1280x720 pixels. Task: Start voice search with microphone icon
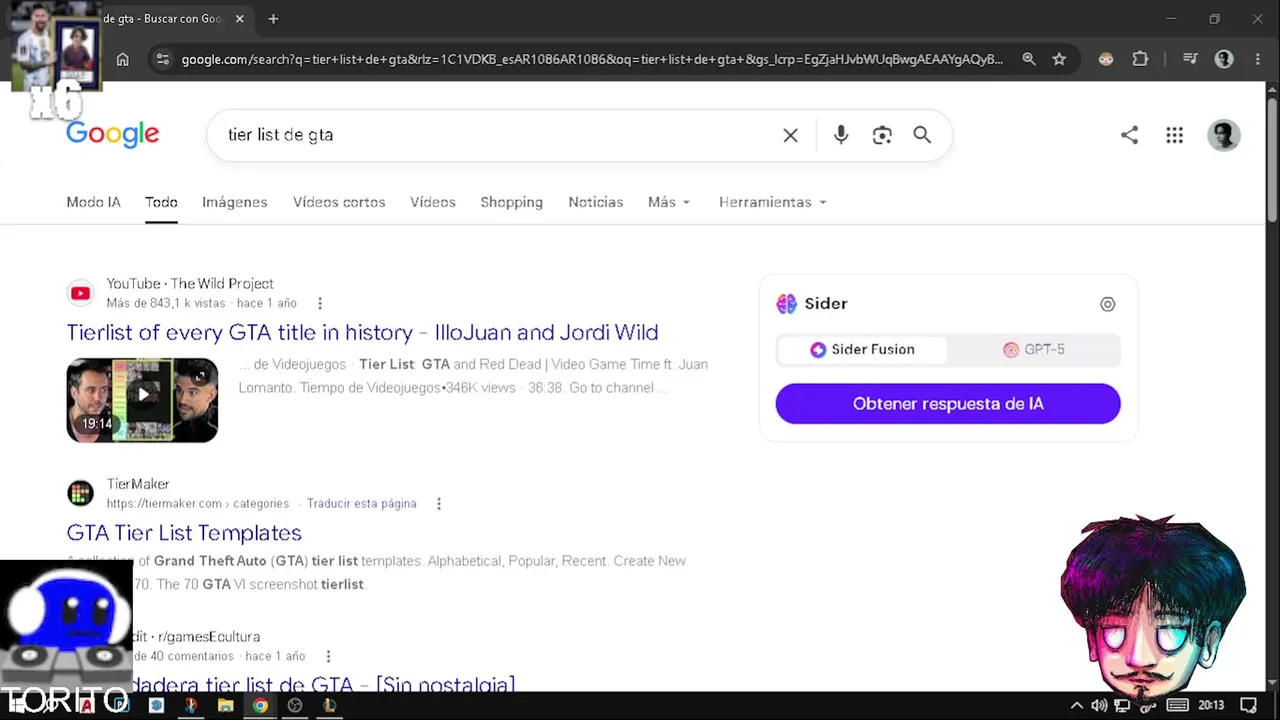point(841,135)
